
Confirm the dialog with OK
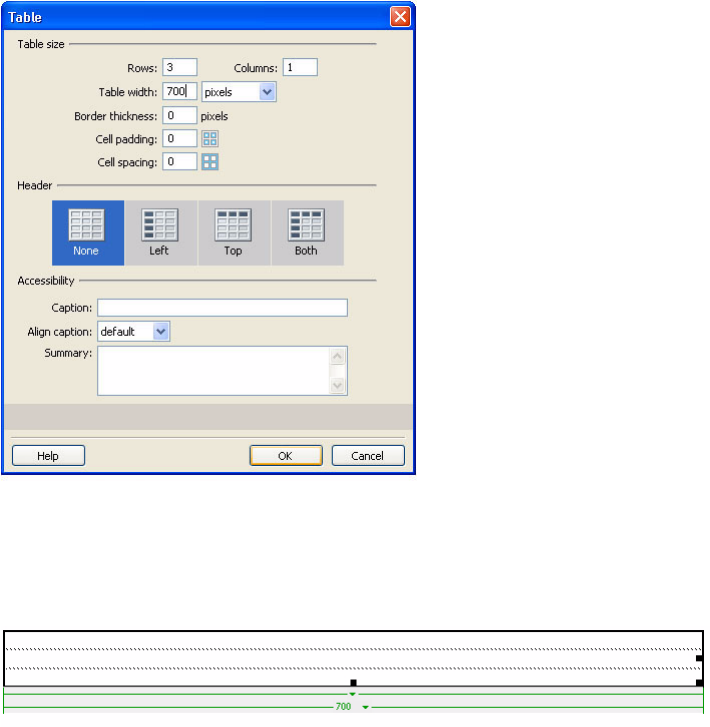click(x=287, y=457)
